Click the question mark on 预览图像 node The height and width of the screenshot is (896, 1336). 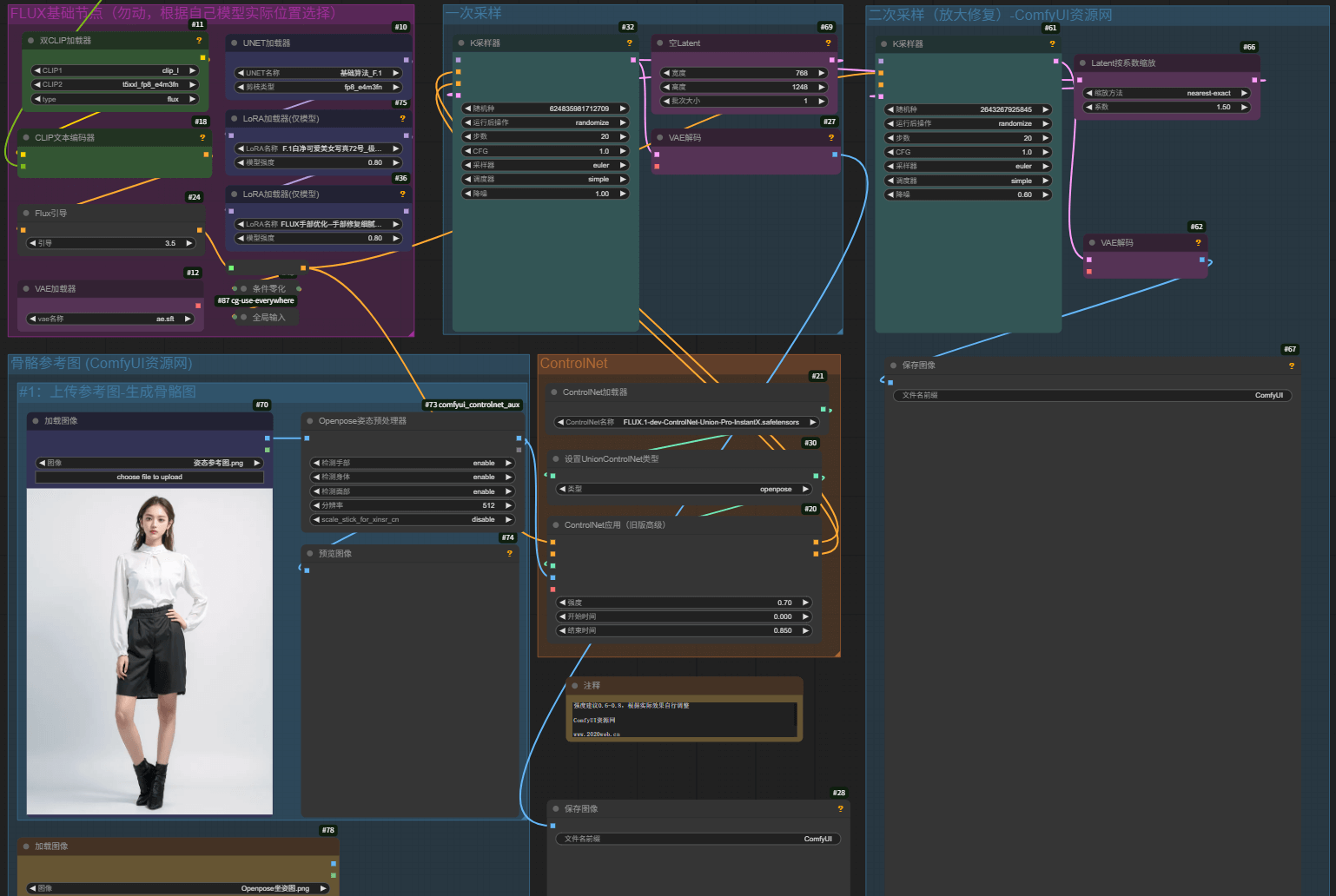(510, 554)
